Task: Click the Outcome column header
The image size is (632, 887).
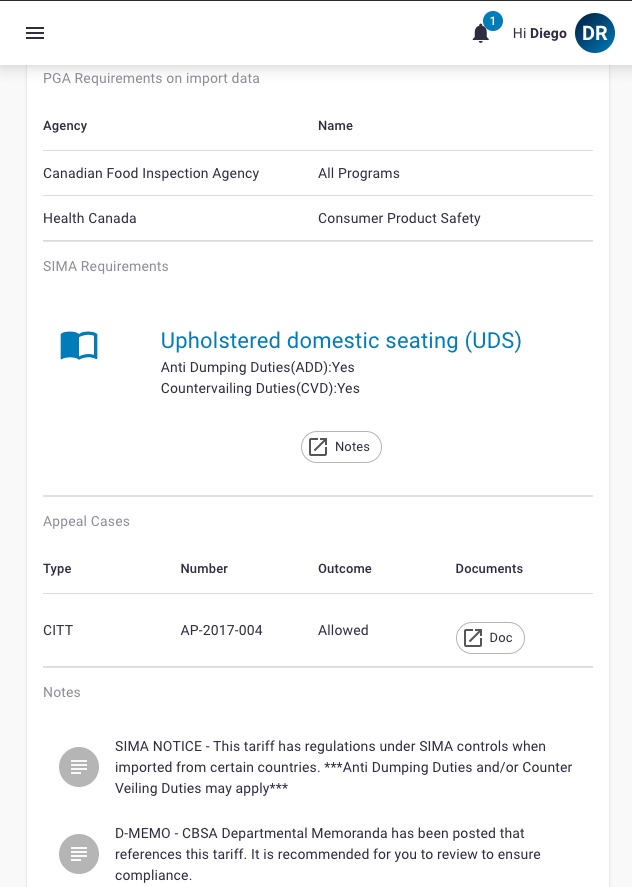Action: pyautogui.click(x=345, y=569)
